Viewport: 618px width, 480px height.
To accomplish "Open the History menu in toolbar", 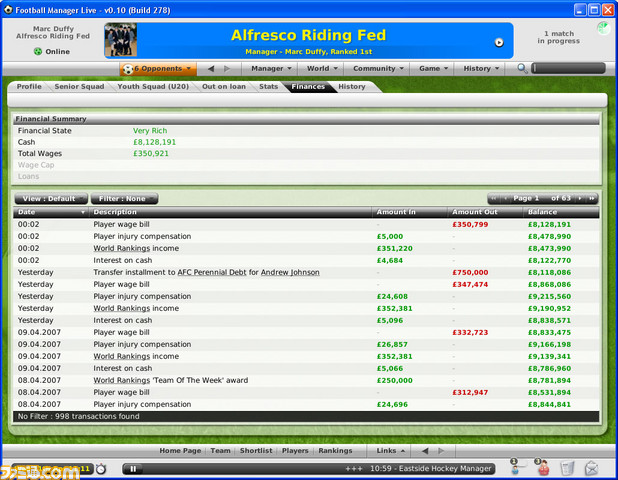I will pyautogui.click(x=481, y=69).
